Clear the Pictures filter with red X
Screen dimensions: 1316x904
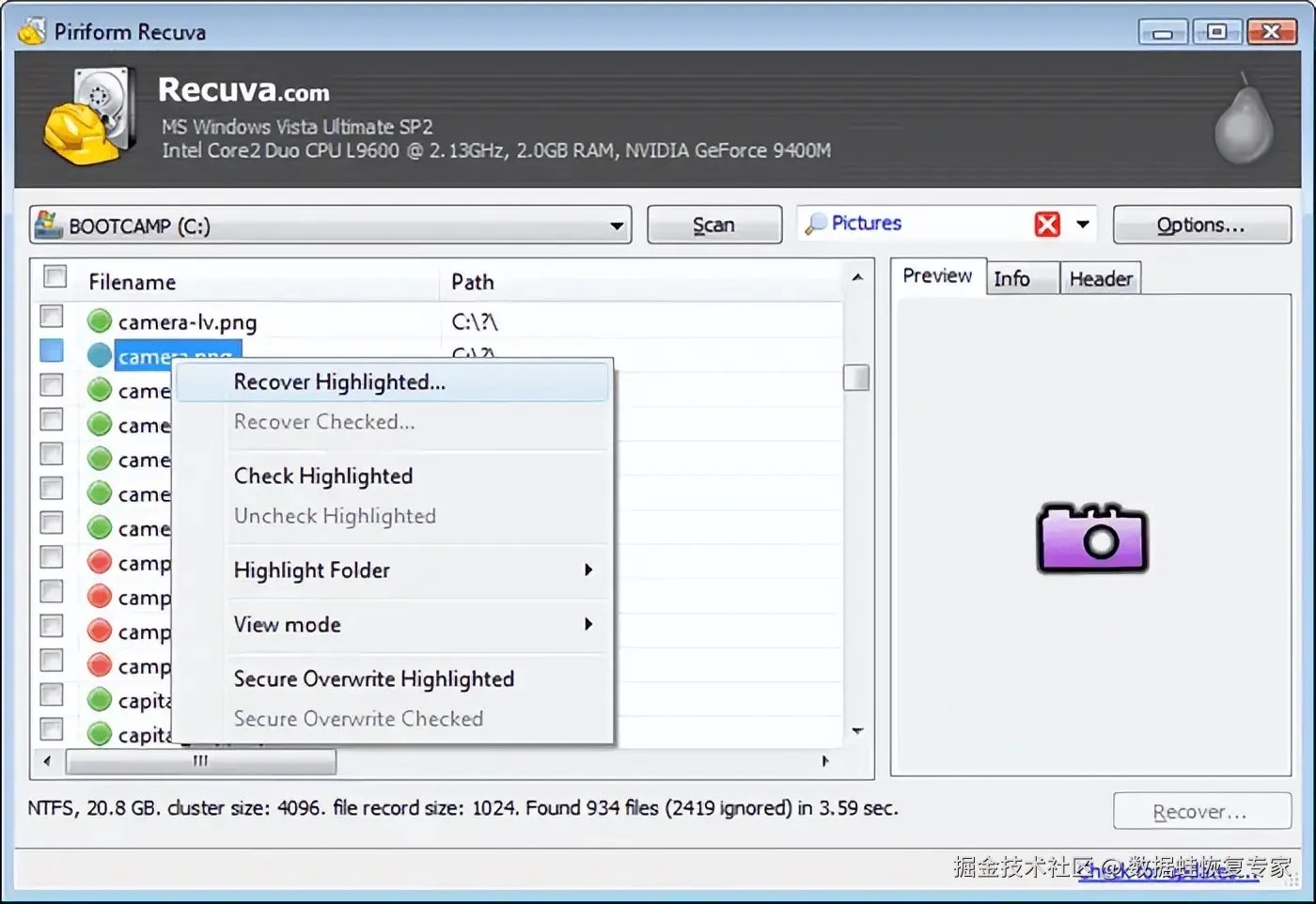(1047, 224)
